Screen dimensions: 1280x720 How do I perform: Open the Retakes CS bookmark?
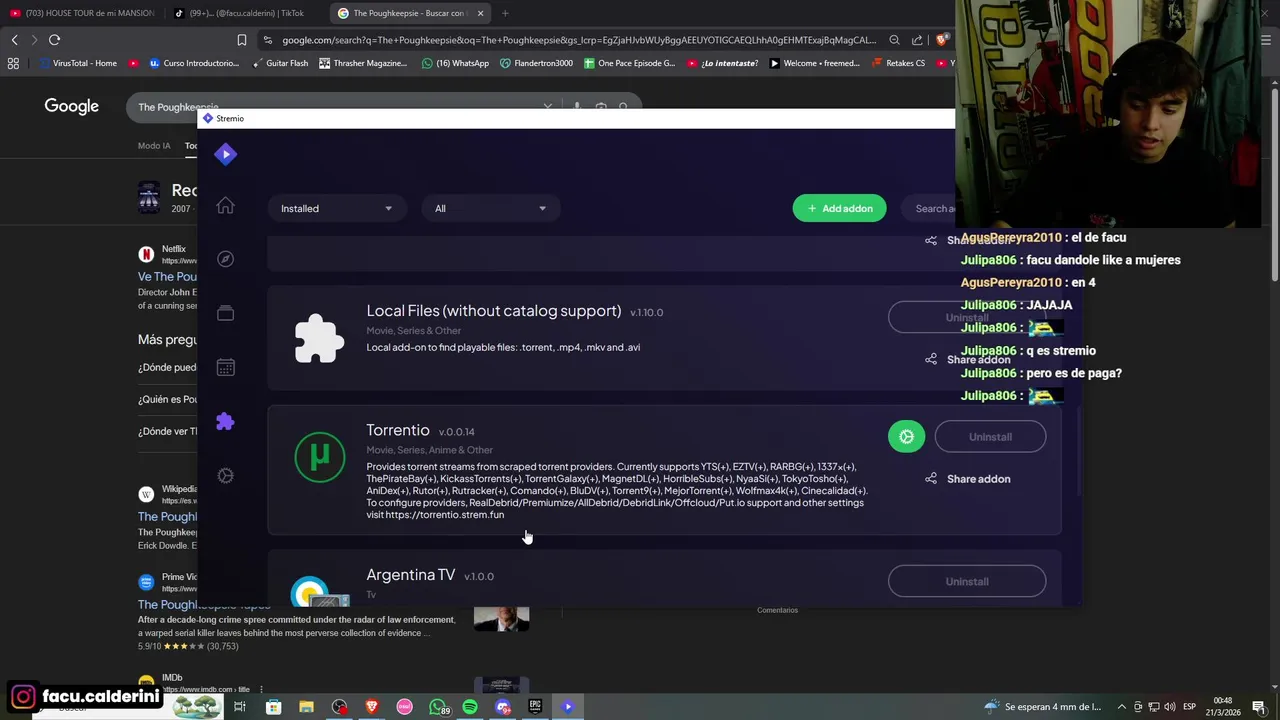(x=898, y=63)
